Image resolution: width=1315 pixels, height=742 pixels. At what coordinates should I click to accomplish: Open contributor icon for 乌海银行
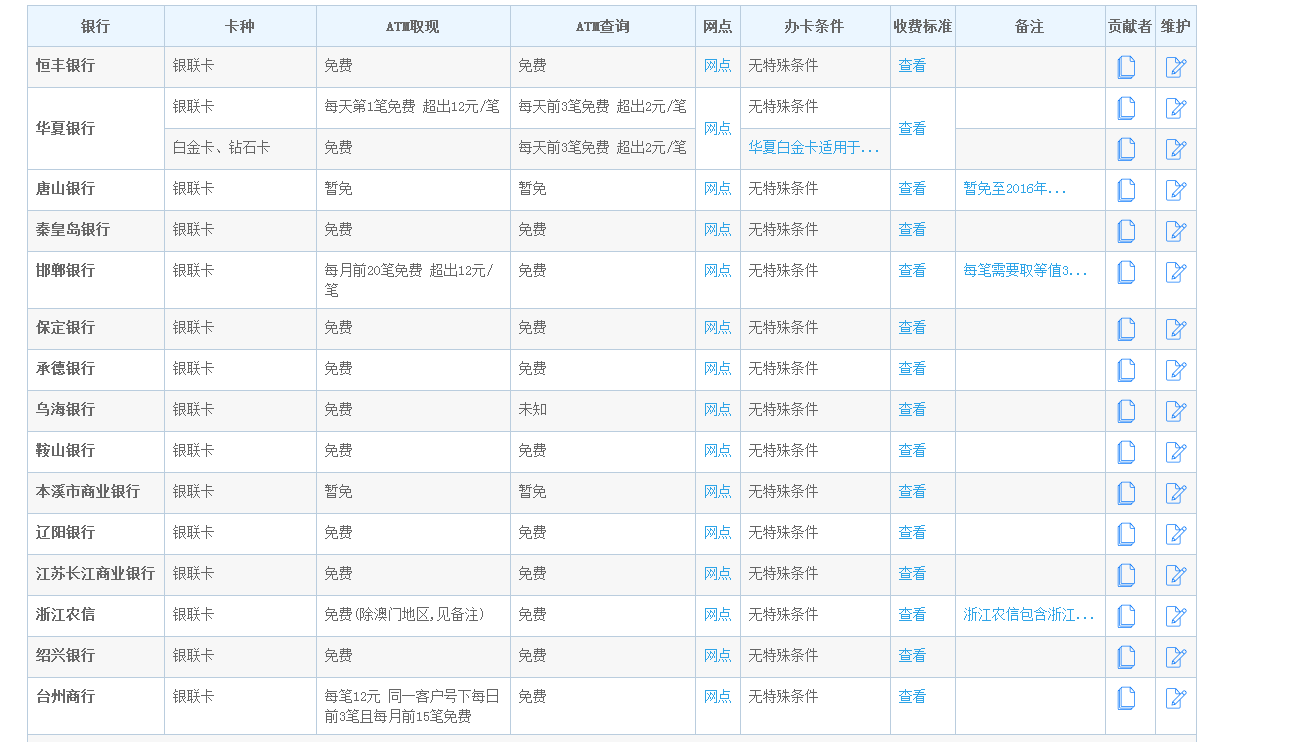[1126, 411]
